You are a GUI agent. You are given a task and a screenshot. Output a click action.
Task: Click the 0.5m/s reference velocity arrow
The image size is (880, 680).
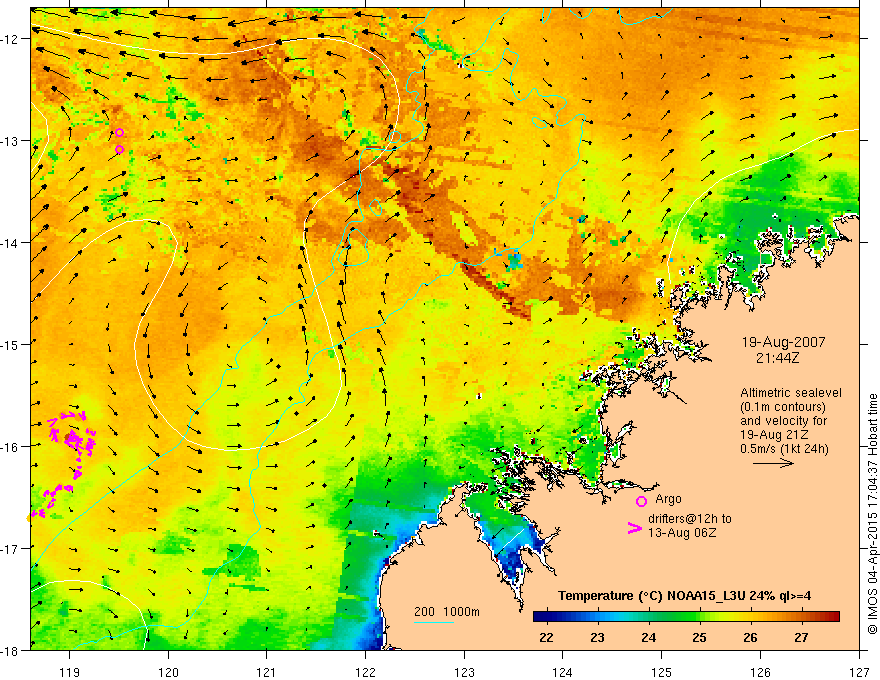(x=773, y=463)
